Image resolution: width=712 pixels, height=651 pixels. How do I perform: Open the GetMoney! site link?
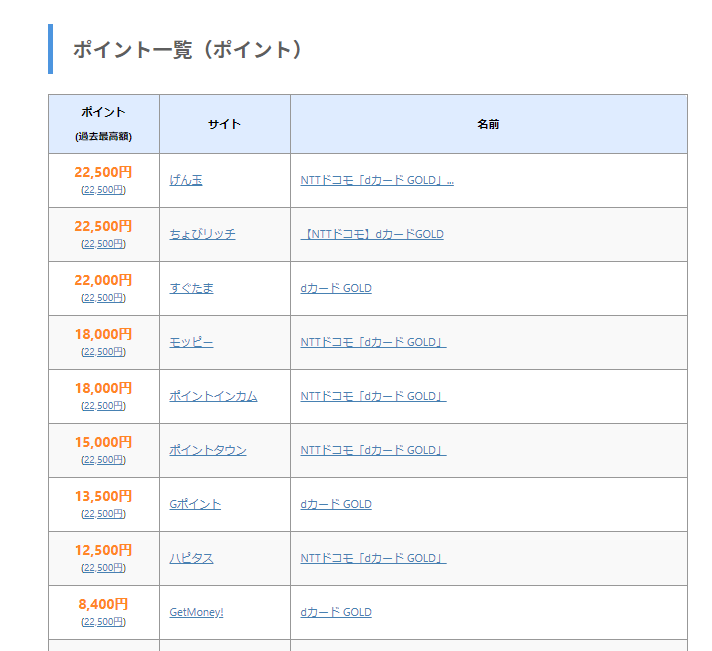196,612
